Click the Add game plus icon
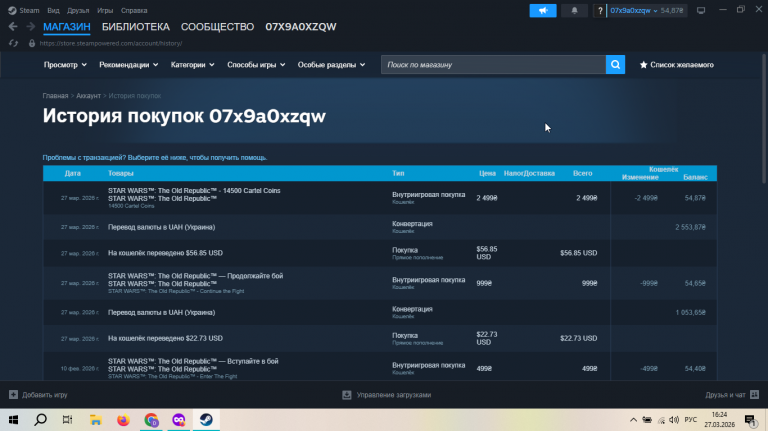The image size is (768, 431). tap(13, 394)
